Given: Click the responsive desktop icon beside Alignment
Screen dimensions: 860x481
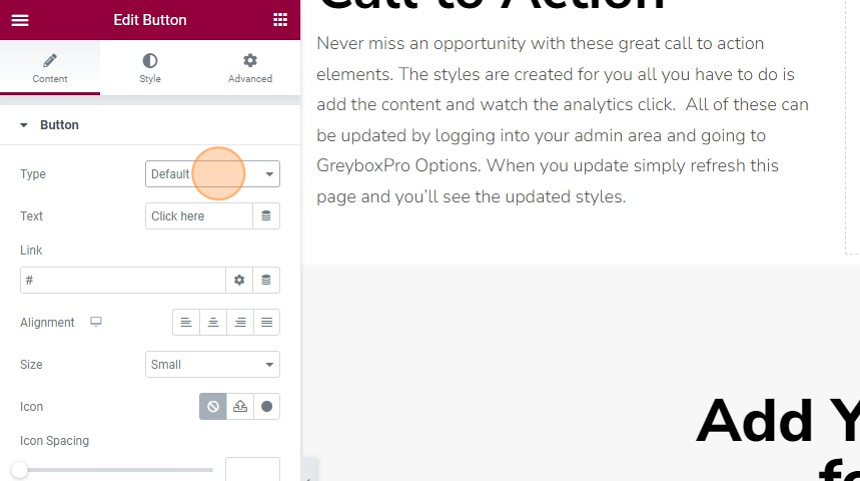Looking at the screenshot, I should pyautogui.click(x=96, y=322).
